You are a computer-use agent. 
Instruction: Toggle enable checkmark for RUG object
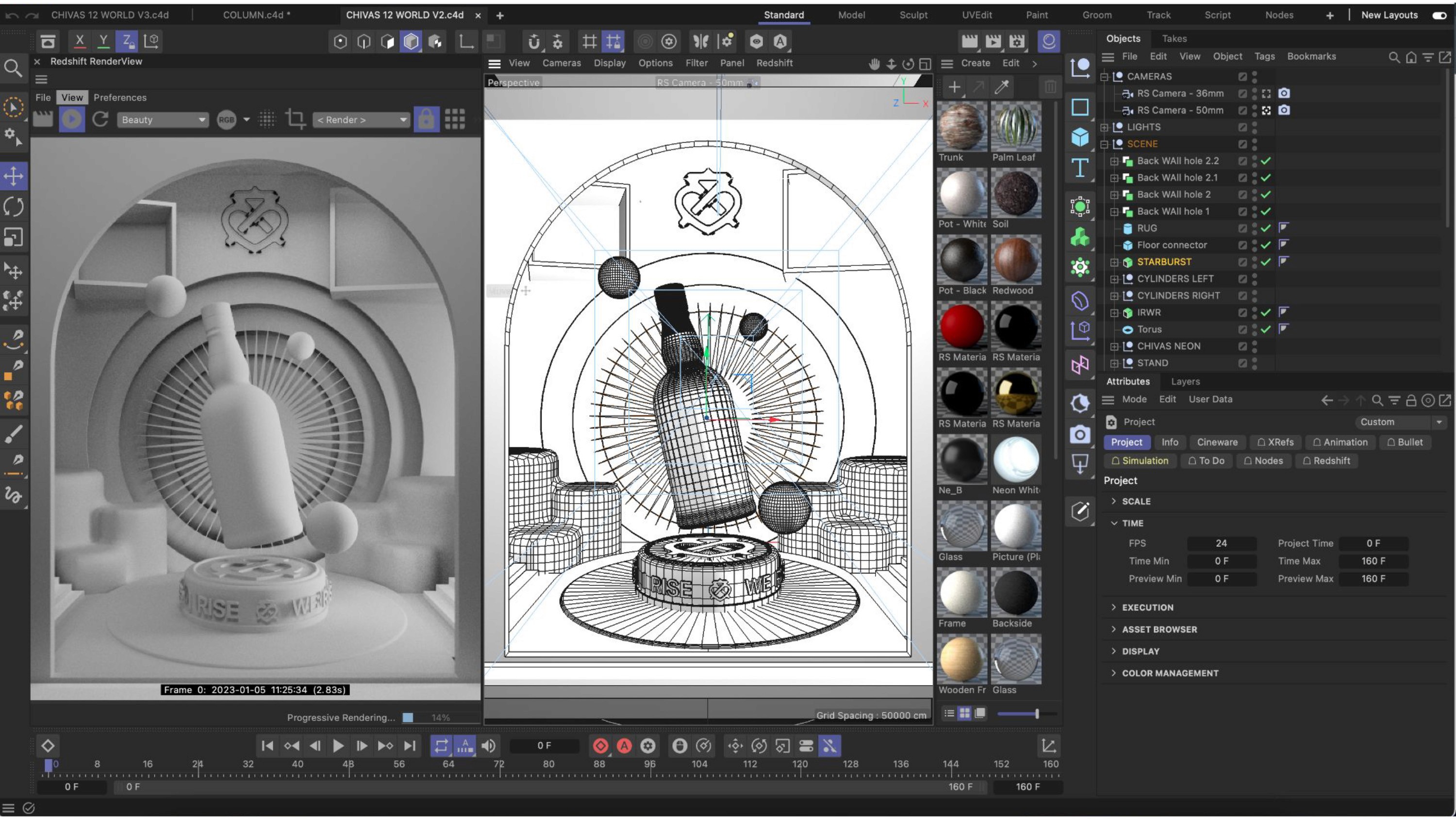coord(1266,229)
